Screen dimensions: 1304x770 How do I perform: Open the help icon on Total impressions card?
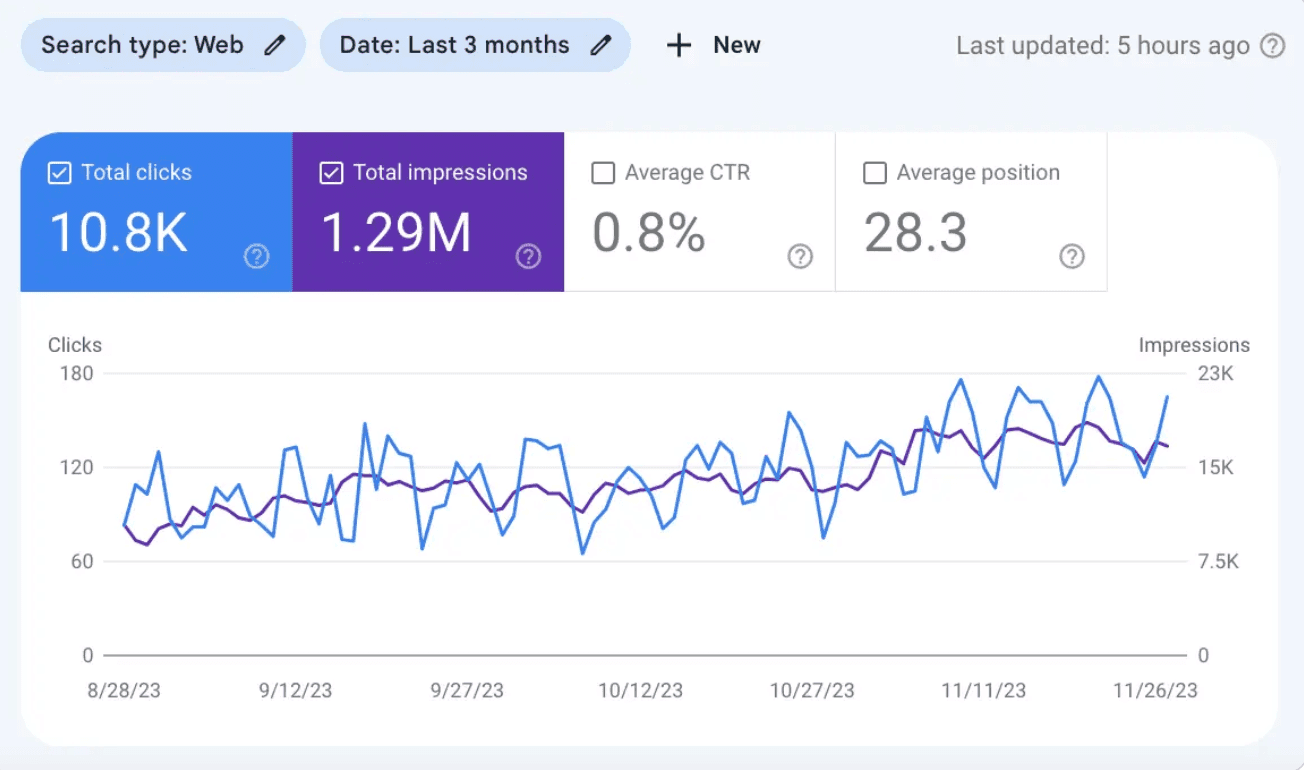[x=528, y=256]
